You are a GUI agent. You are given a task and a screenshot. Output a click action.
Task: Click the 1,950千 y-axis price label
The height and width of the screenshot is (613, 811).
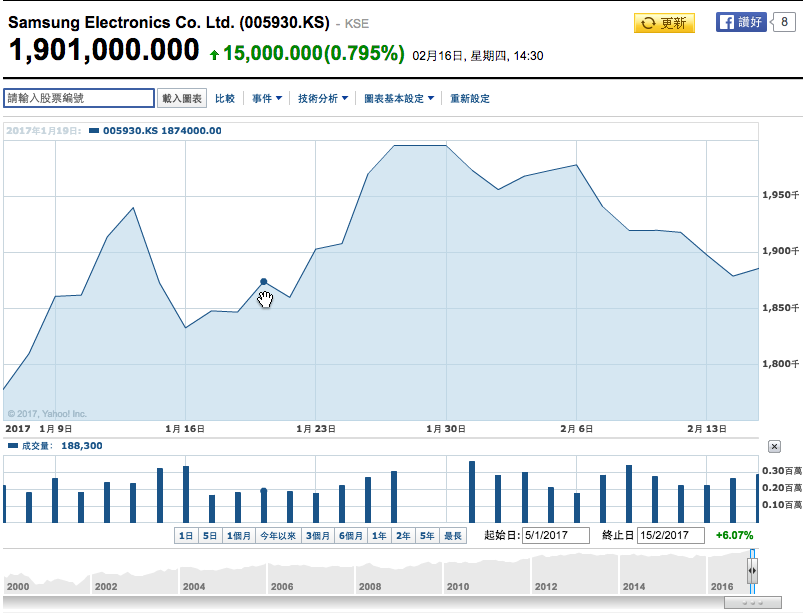tap(780, 195)
